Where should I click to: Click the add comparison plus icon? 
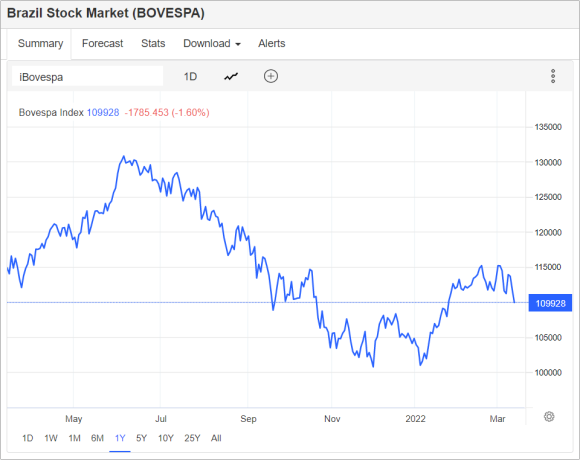[x=271, y=76]
